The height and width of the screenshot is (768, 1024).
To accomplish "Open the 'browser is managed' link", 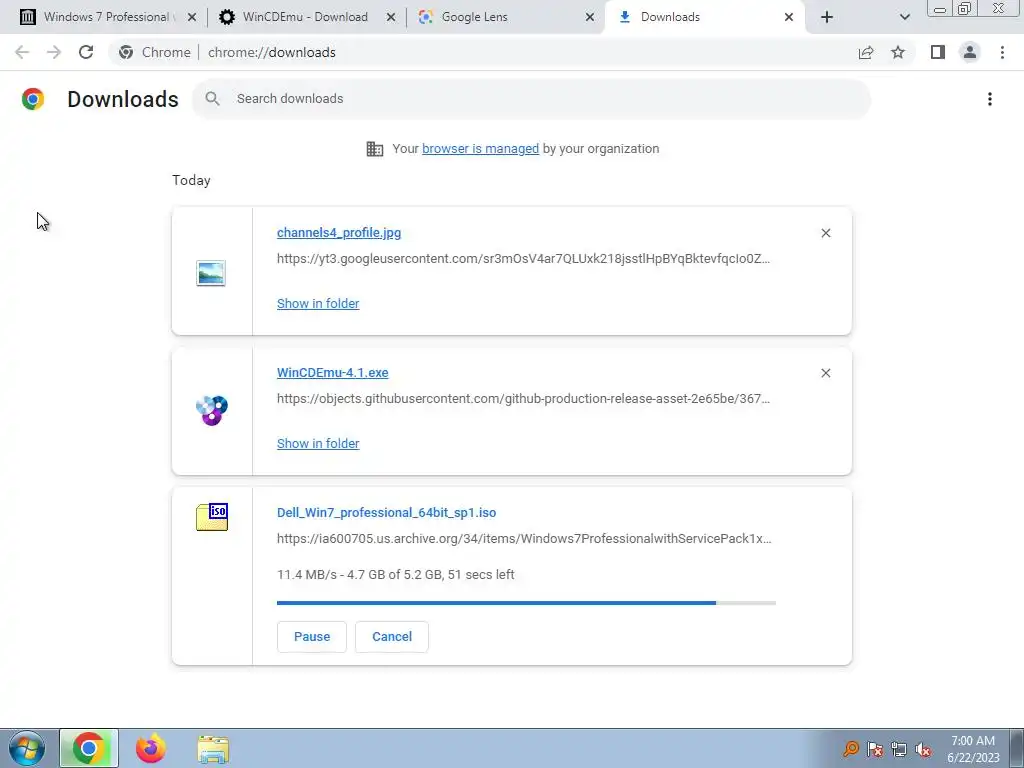I will tap(481, 149).
